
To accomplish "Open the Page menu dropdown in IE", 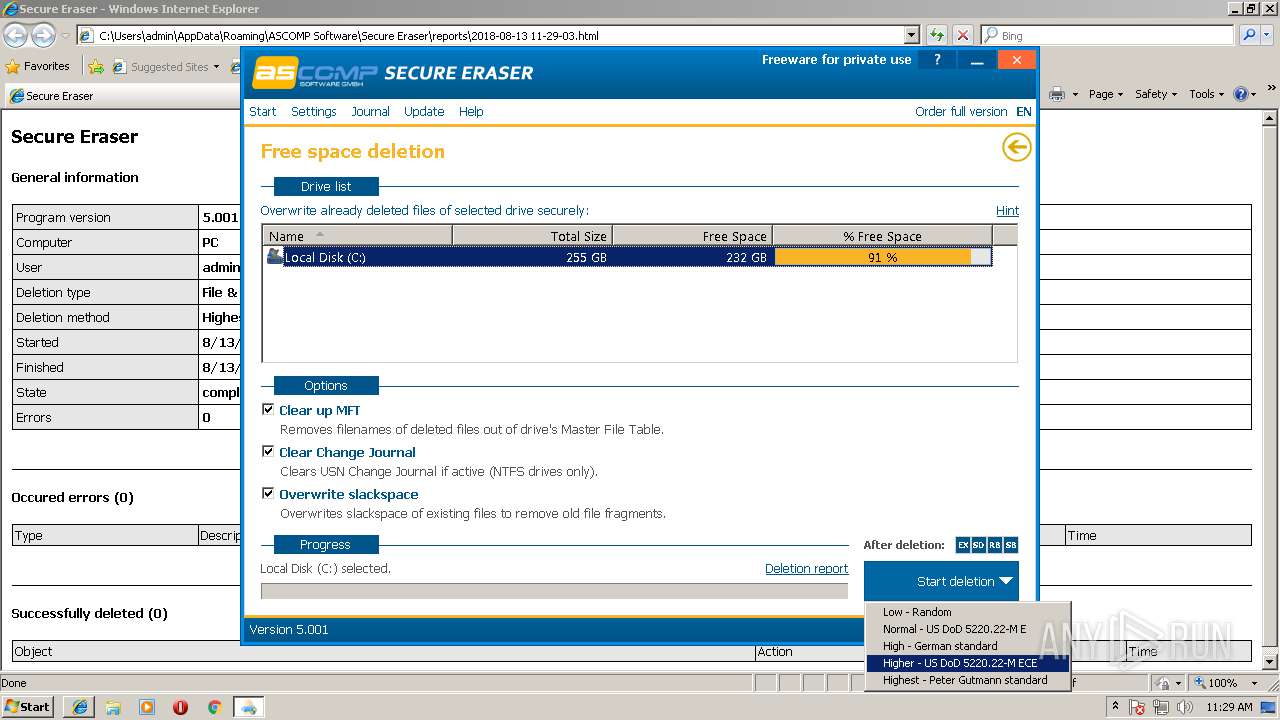I will pos(1107,94).
